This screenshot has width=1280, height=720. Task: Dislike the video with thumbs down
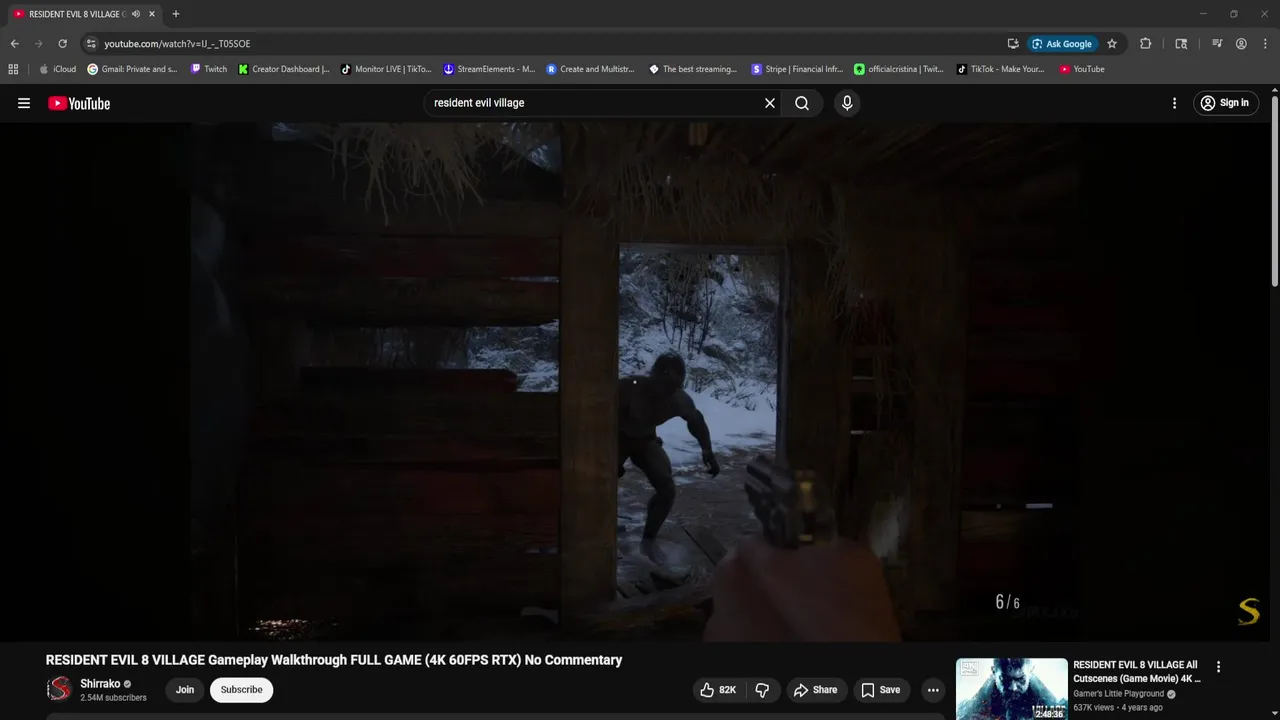click(x=762, y=690)
